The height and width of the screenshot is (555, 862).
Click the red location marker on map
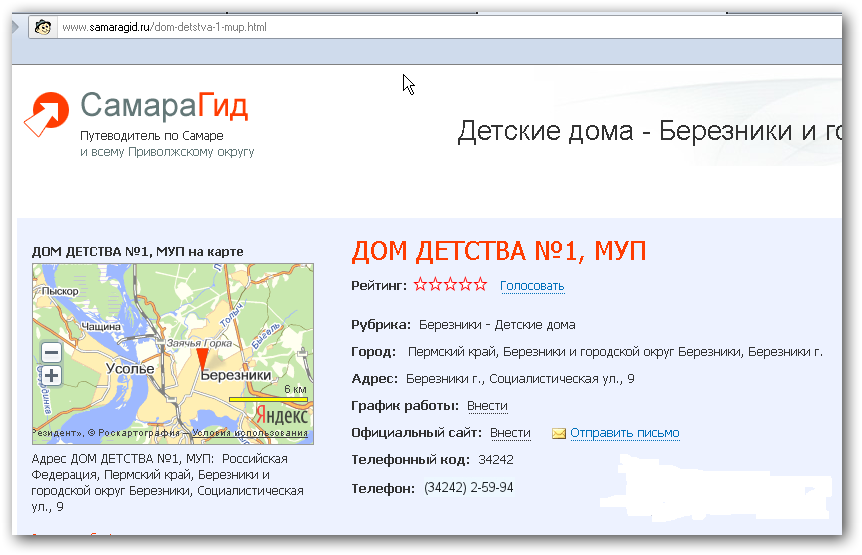(201, 359)
